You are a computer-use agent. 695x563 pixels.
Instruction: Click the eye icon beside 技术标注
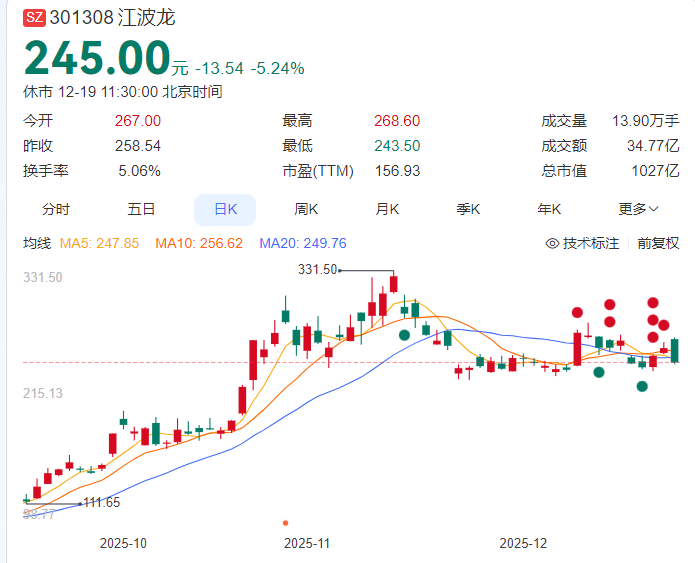pos(552,243)
